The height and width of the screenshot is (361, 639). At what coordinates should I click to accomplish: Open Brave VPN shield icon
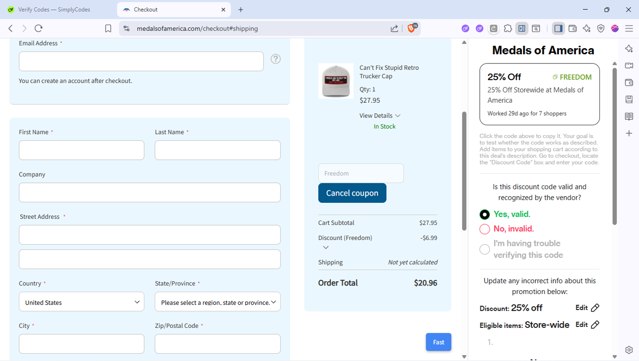pos(601,29)
